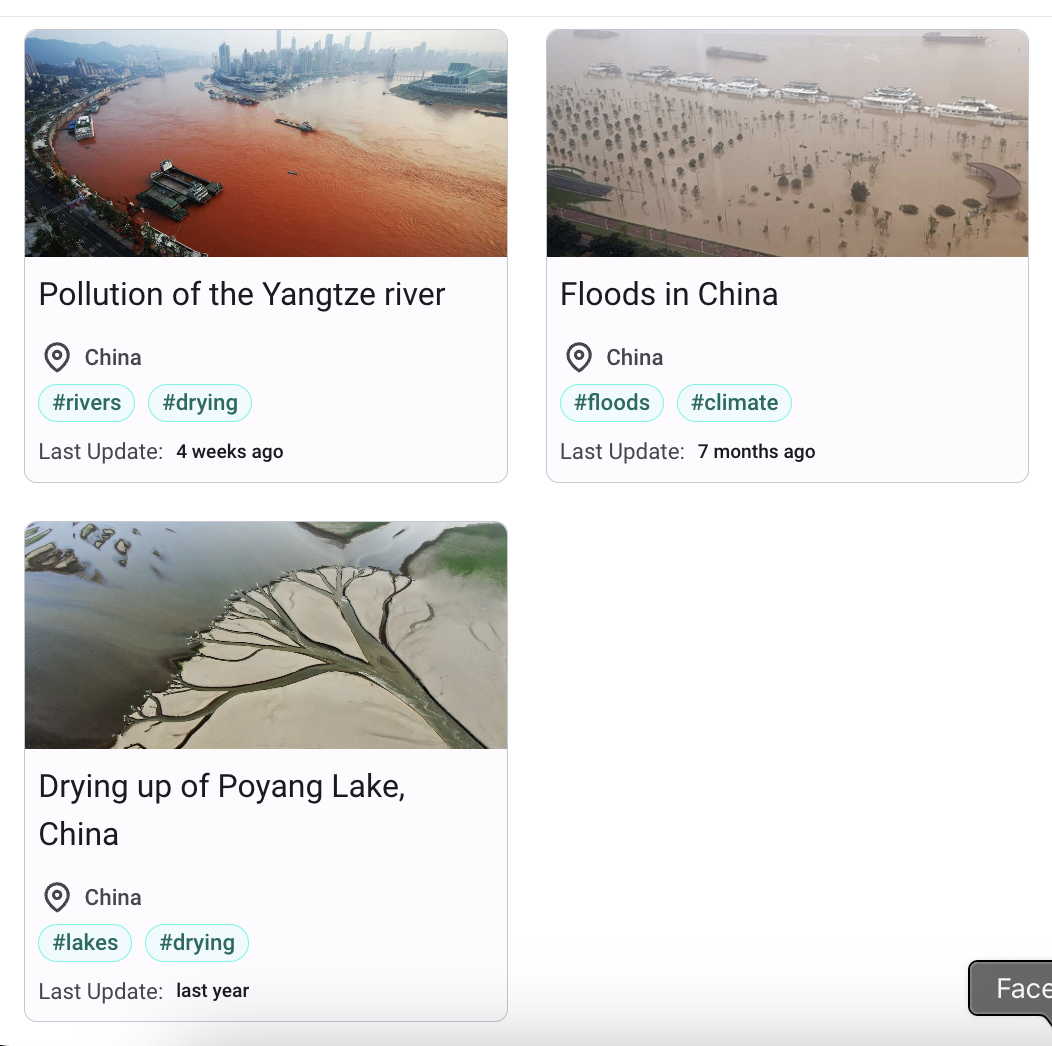The height and width of the screenshot is (1046, 1052).
Task: Select #drying tag on Yangtze river card
Action: point(200,403)
